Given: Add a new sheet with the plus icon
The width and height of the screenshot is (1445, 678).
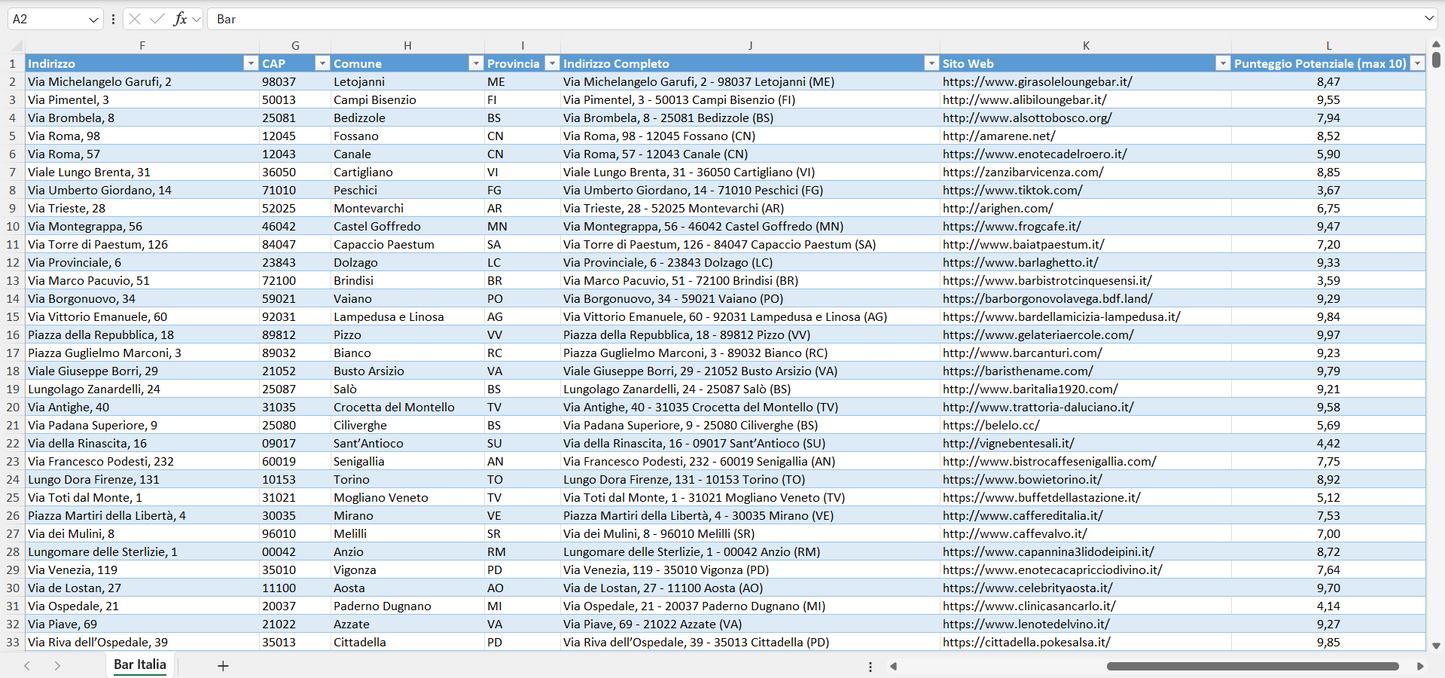Looking at the screenshot, I should pyautogui.click(x=222, y=665).
